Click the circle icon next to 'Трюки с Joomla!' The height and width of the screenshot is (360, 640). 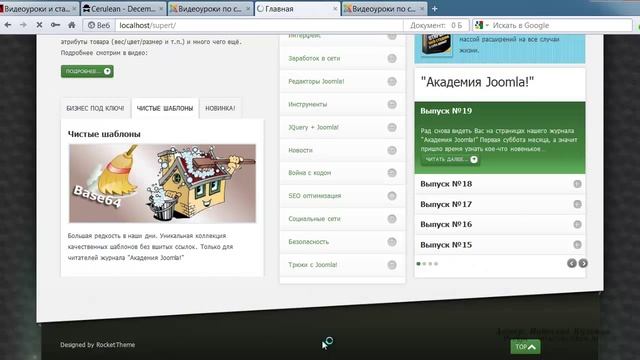click(x=392, y=265)
